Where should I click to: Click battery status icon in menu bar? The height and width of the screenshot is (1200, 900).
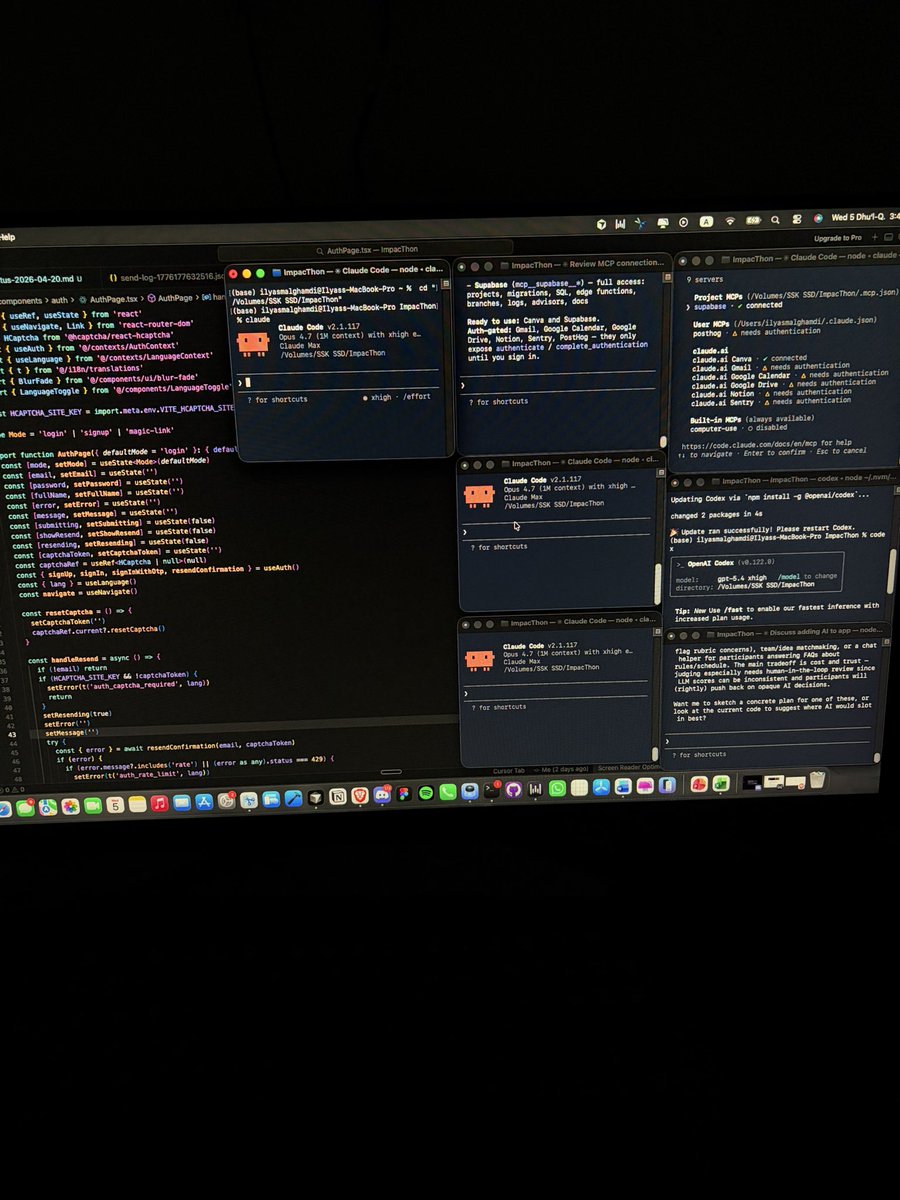[753, 221]
